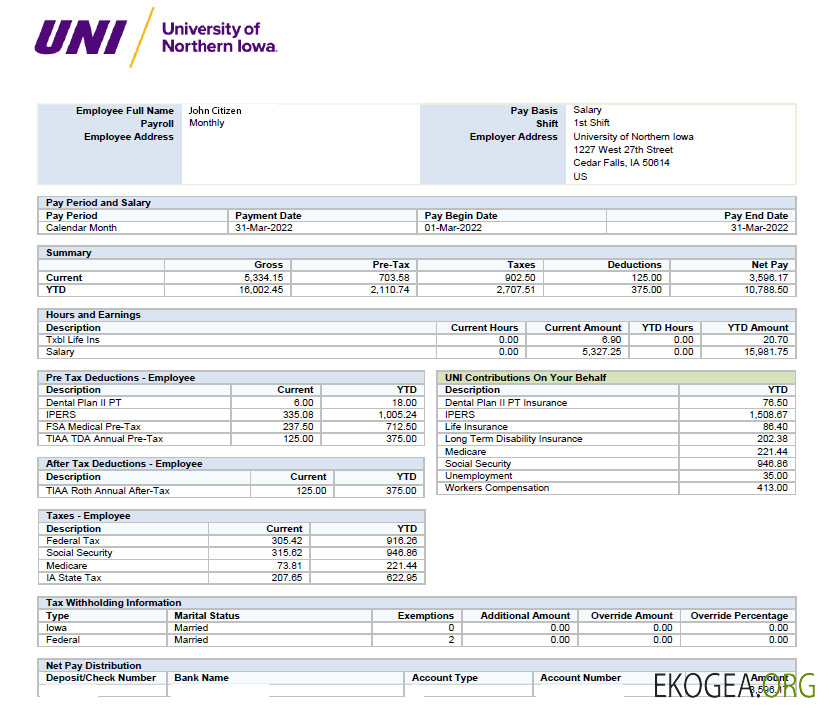This screenshot has width=827, height=717.
Task: Select Social Security tax current 315.62
Action: click(x=287, y=553)
